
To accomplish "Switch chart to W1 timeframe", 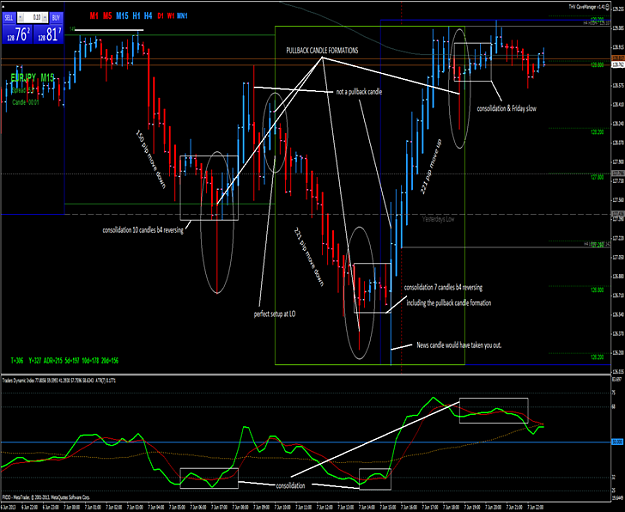I will click(171, 16).
